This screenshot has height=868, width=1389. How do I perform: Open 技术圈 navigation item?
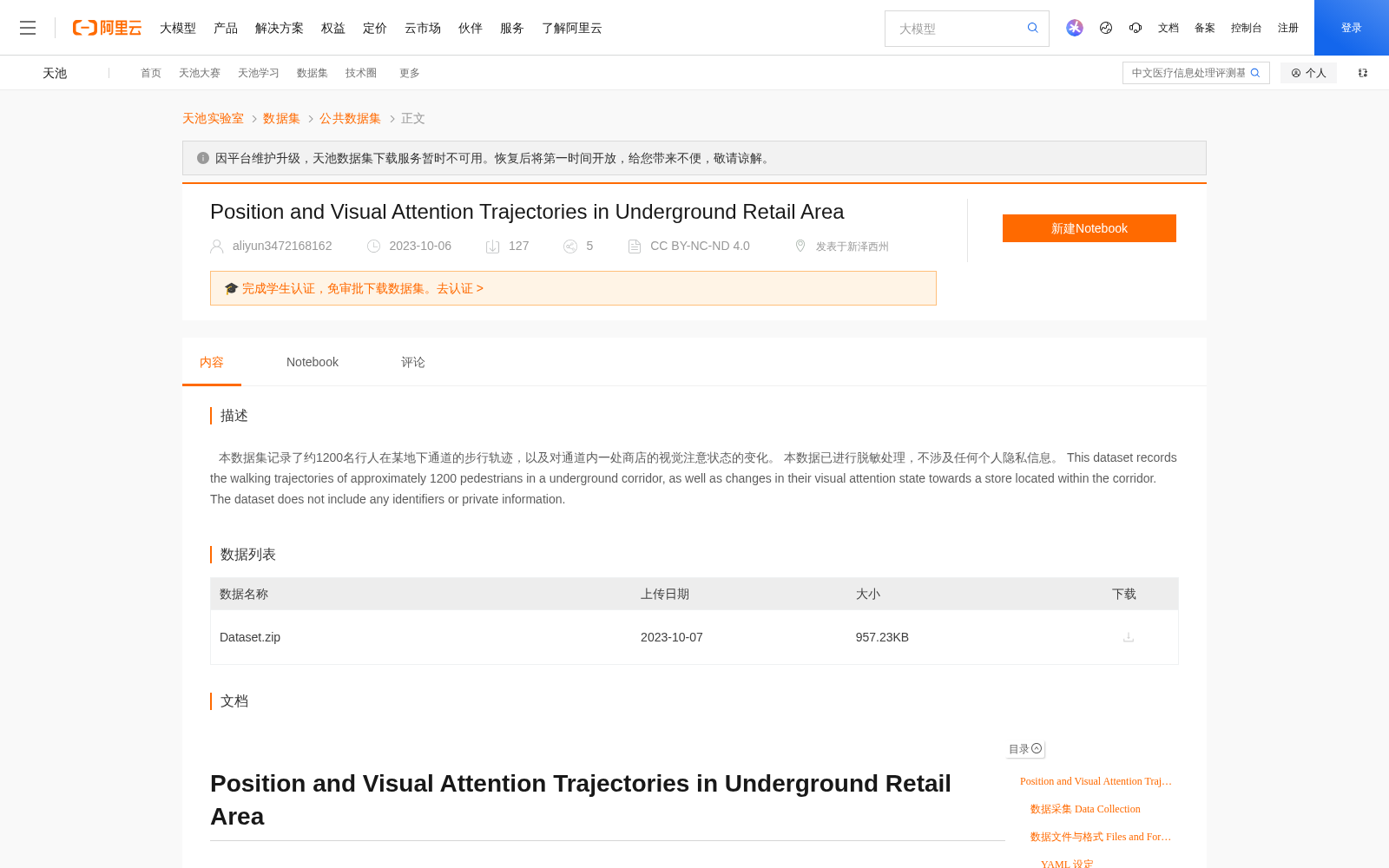(361, 73)
